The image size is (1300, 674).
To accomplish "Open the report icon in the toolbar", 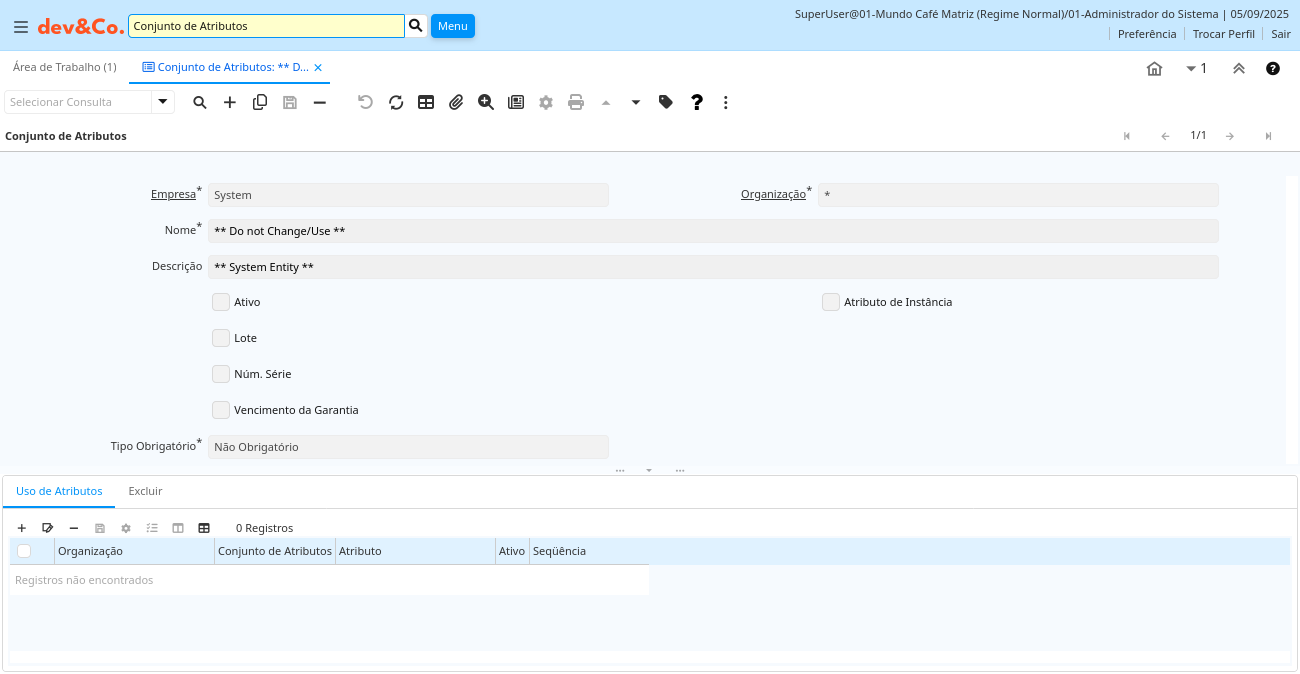I will (516, 102).
